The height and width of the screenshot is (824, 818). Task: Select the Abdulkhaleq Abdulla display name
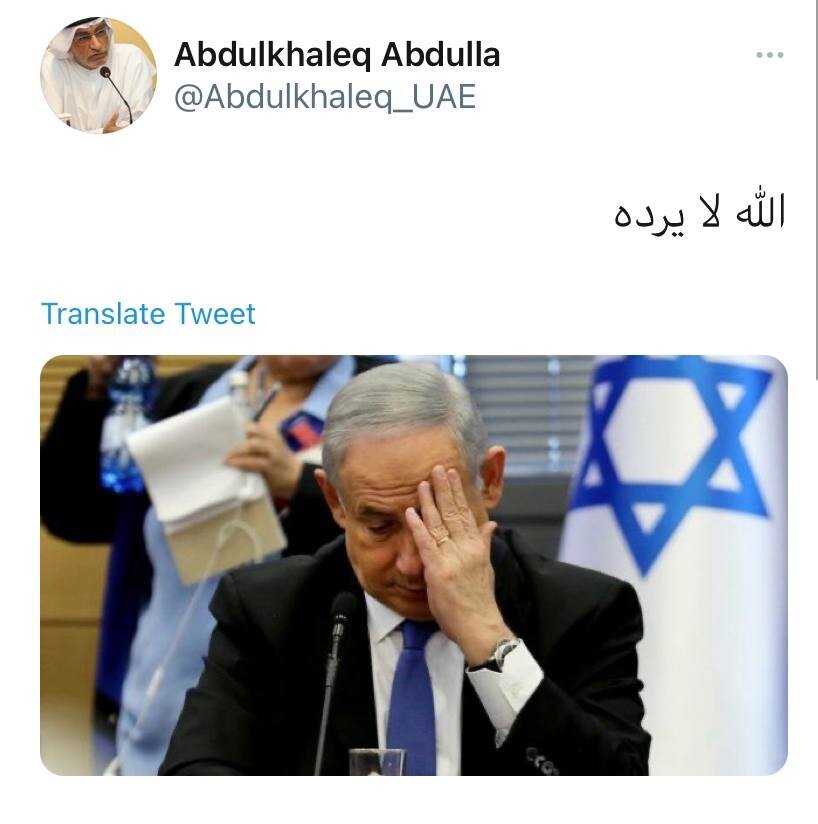tap(337, 55)
